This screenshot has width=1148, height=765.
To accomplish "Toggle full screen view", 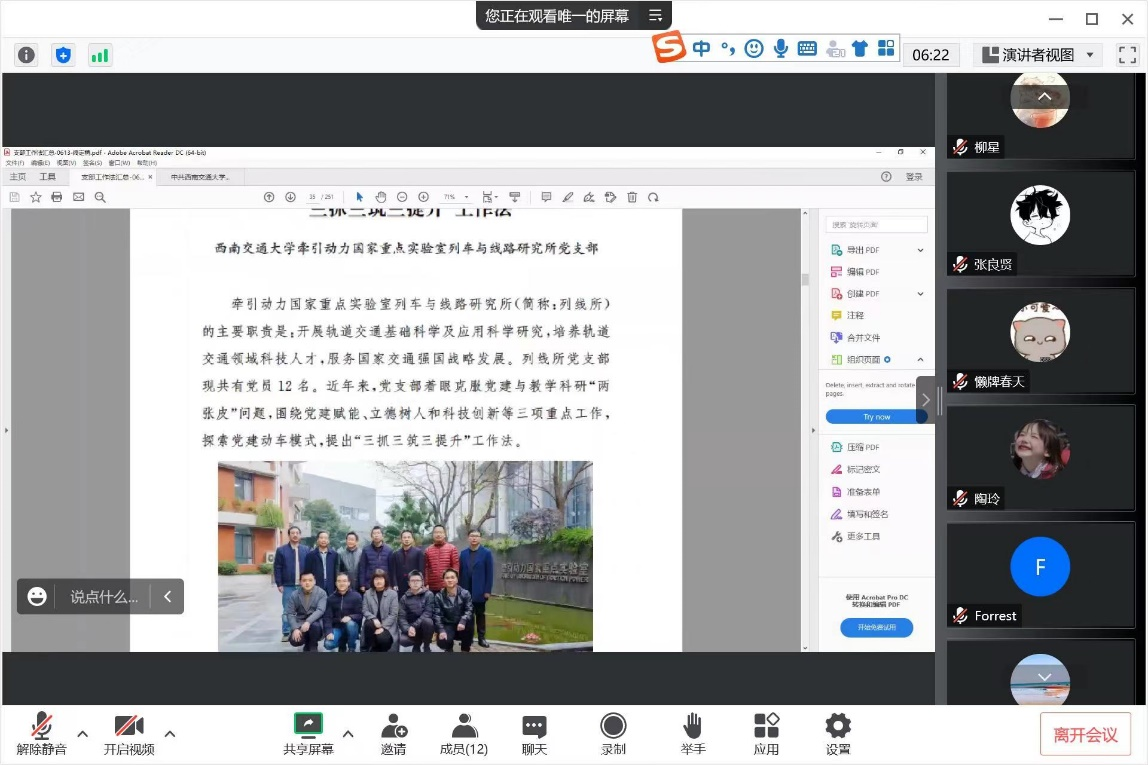I will (1127, 55).
